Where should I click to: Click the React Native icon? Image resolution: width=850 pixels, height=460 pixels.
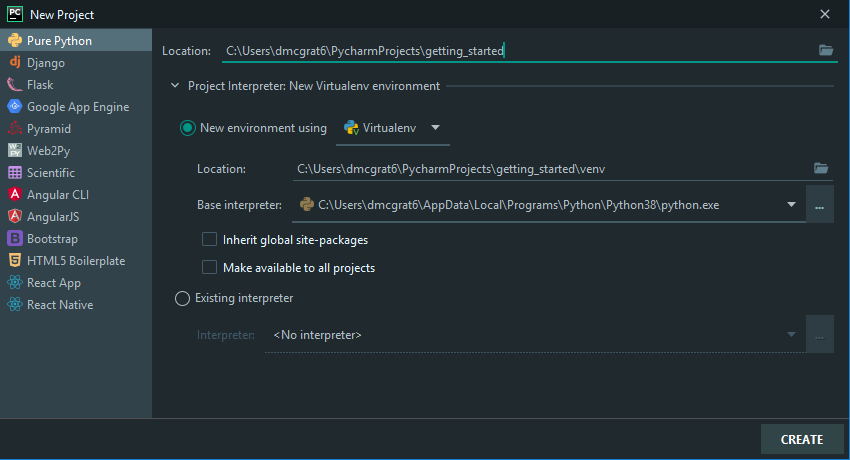click(15, 305)
